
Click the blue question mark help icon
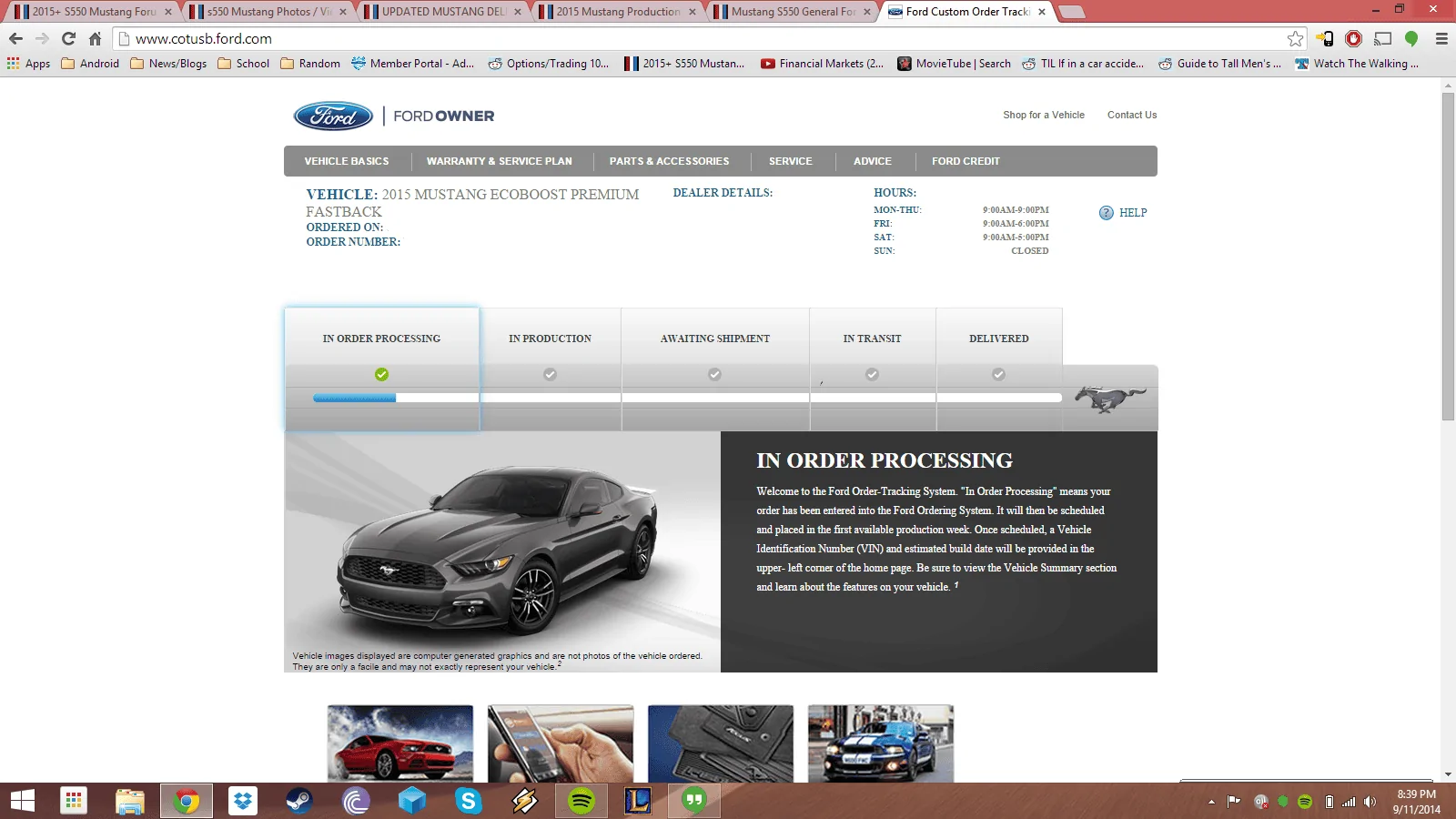(x=1107, y=213)
